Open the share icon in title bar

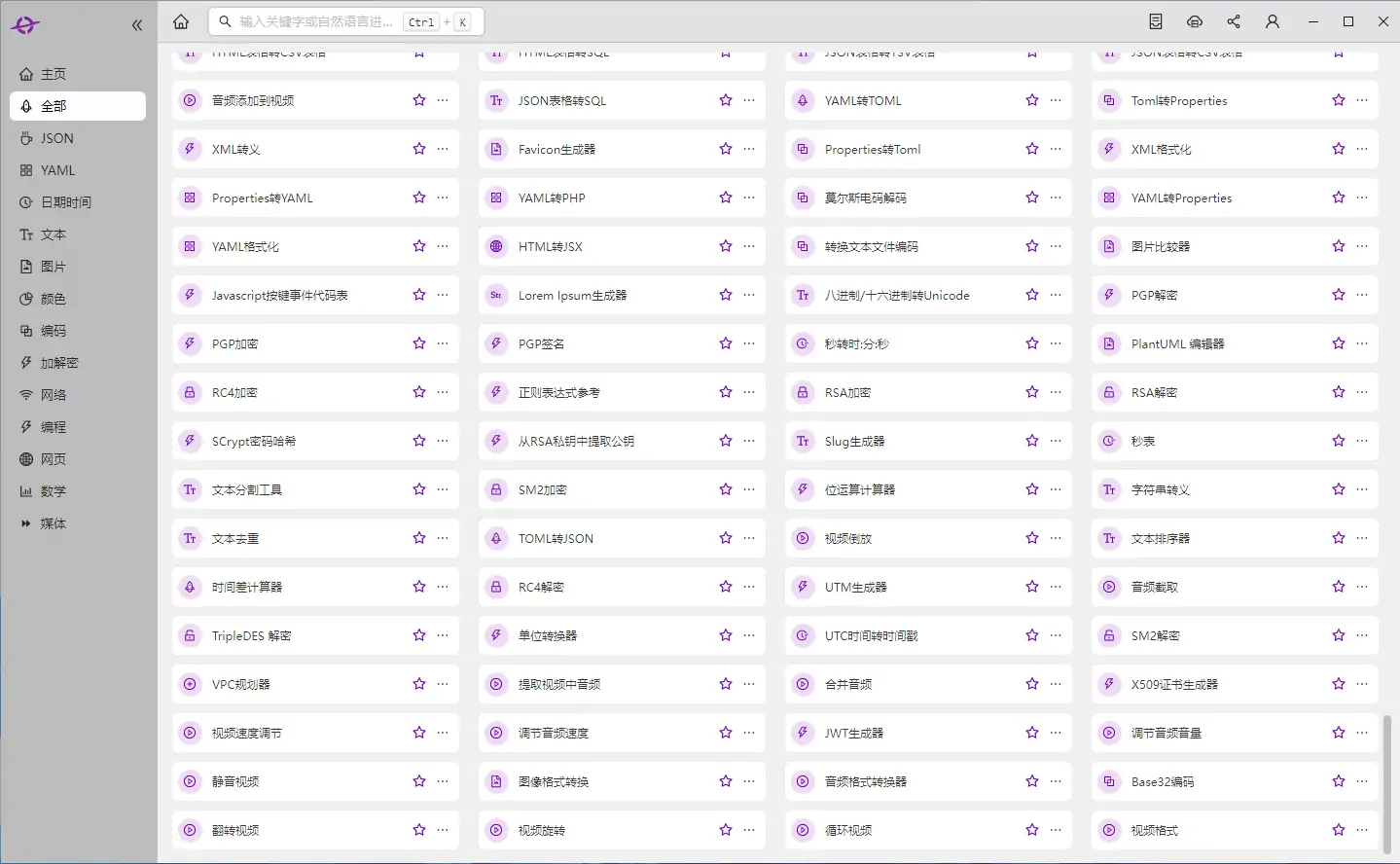click(1234, 21)
